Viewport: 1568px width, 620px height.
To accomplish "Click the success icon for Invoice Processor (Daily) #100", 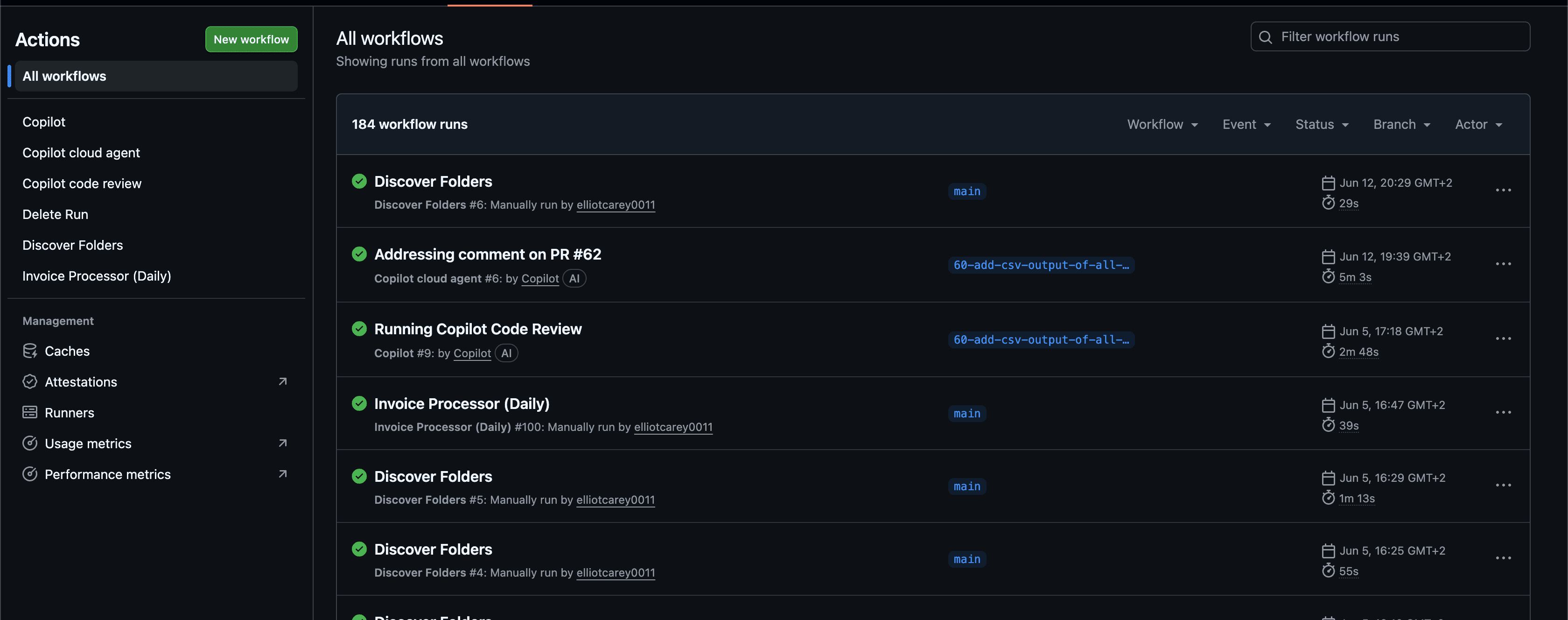I will [x=359, y=403].
